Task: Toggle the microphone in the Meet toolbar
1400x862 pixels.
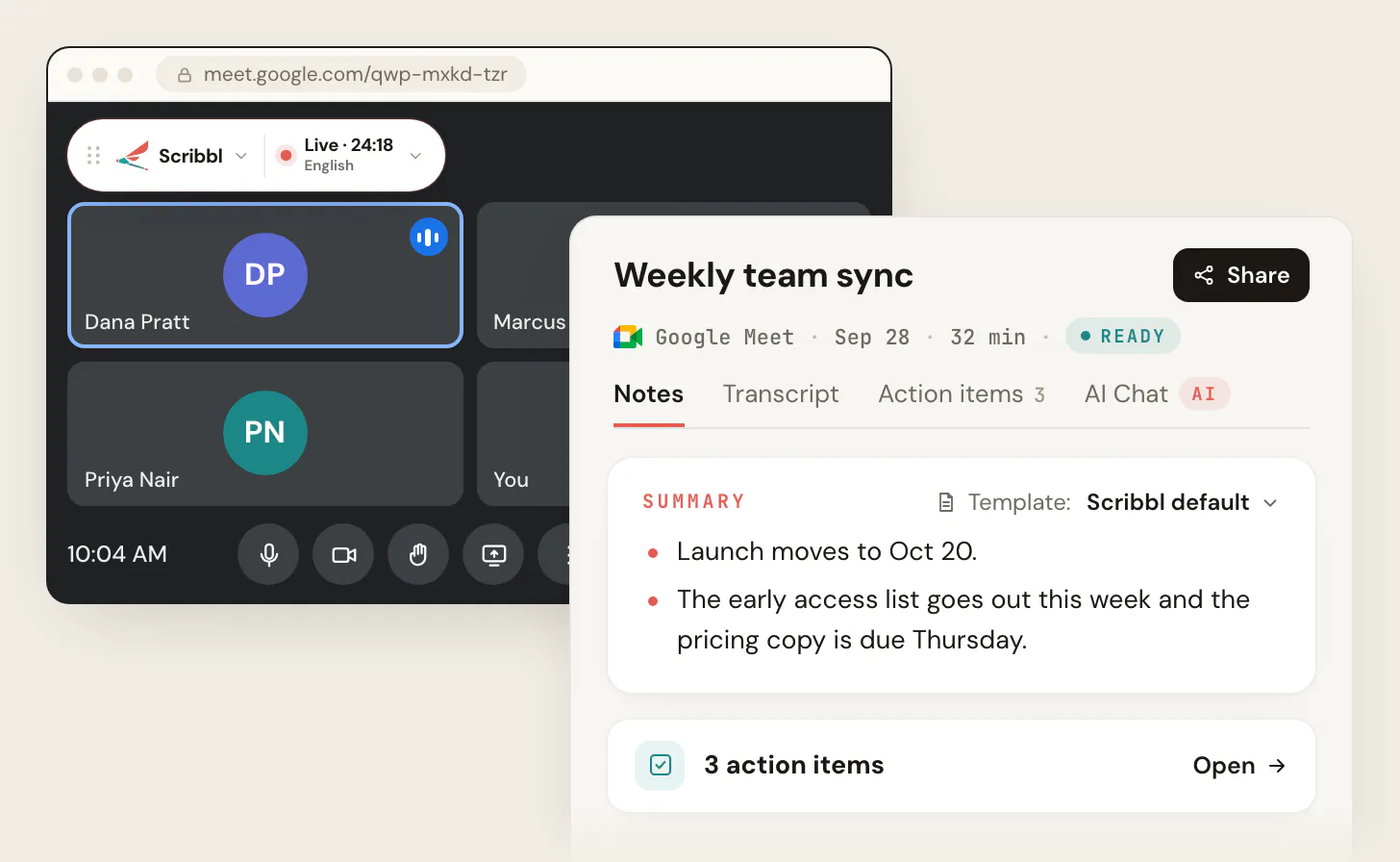Action: (268, 554)
